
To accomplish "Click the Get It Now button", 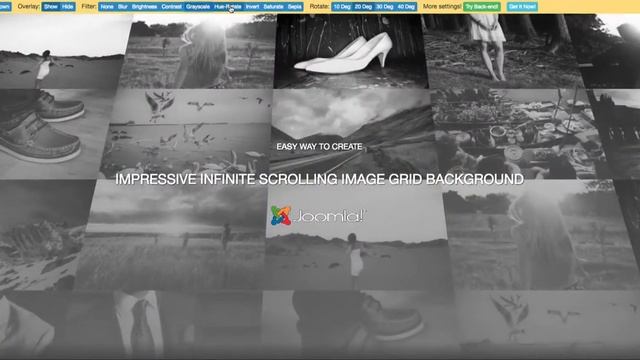I will coord(522,7).
